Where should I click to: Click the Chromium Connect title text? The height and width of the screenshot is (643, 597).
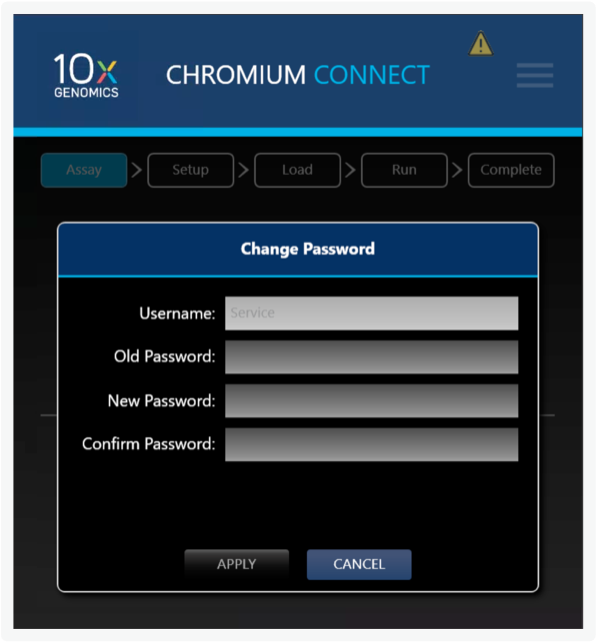[x=298, y=75]
